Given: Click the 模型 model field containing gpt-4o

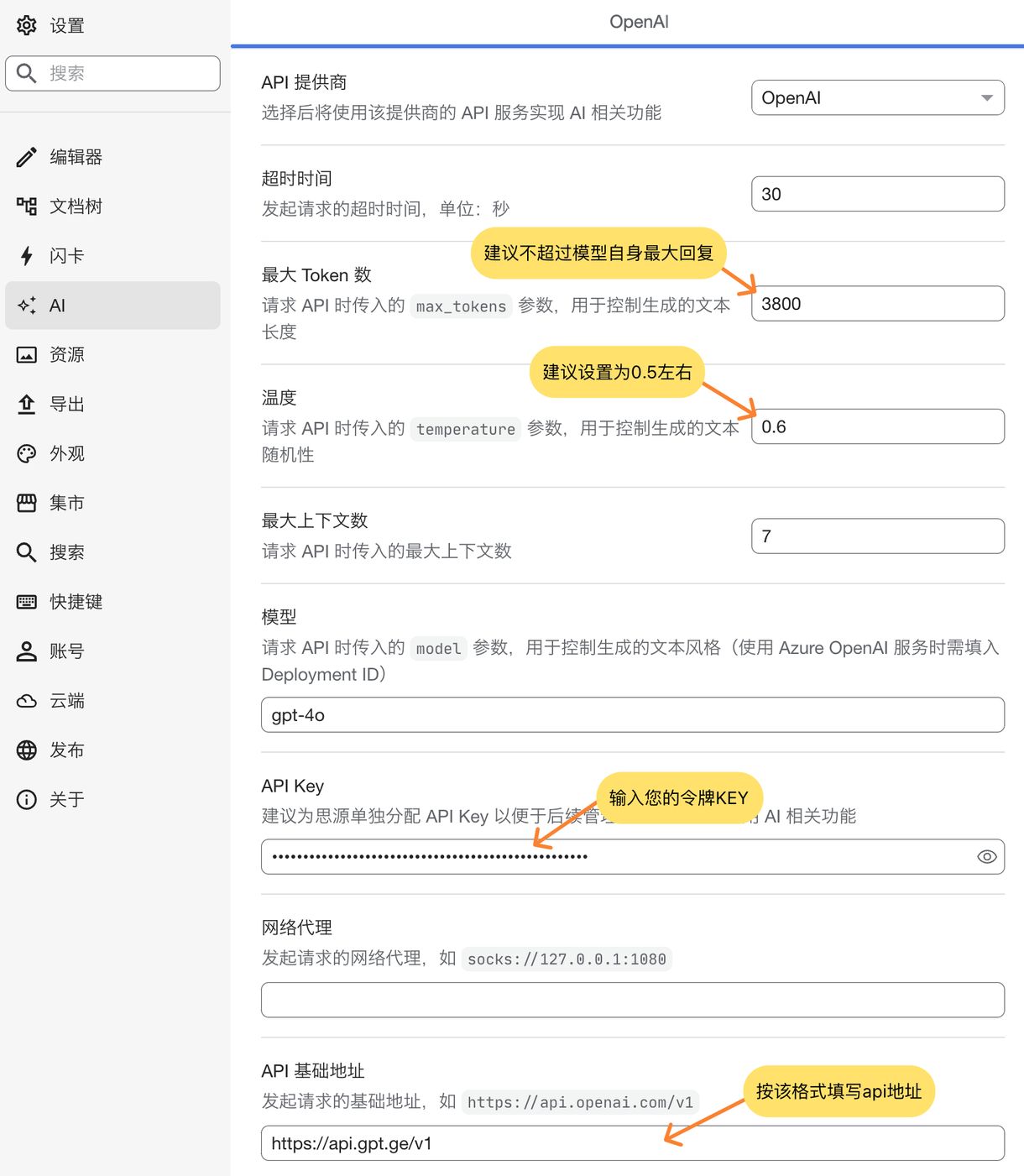Looking at the screenshot, I should pos(633,715).
